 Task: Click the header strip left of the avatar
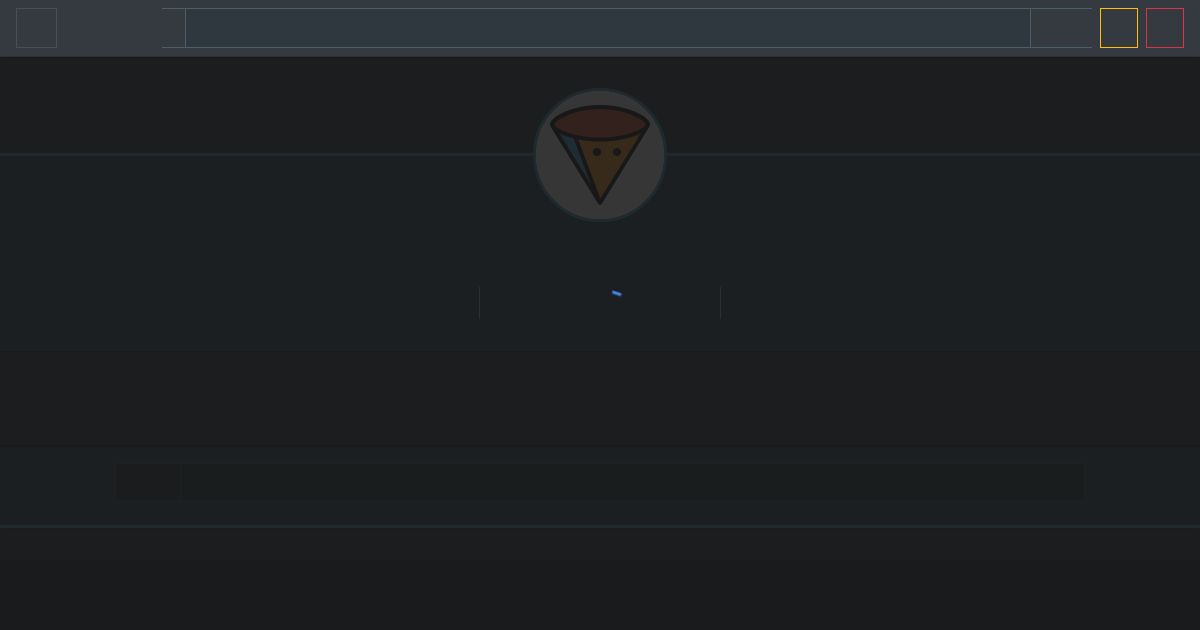click(266, 106)
